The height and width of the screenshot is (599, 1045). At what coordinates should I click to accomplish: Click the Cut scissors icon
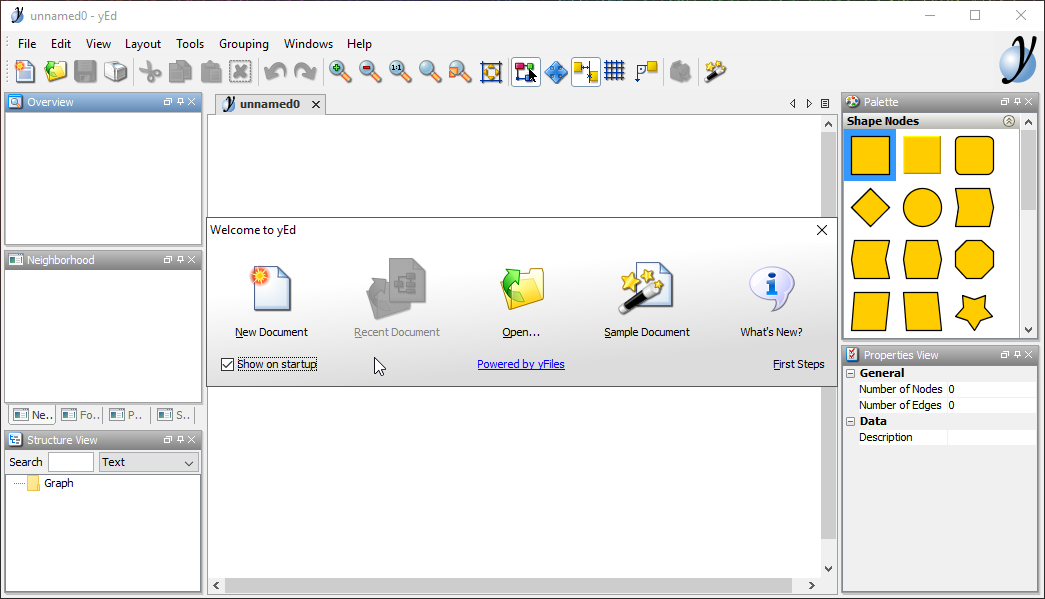[151, 71]
